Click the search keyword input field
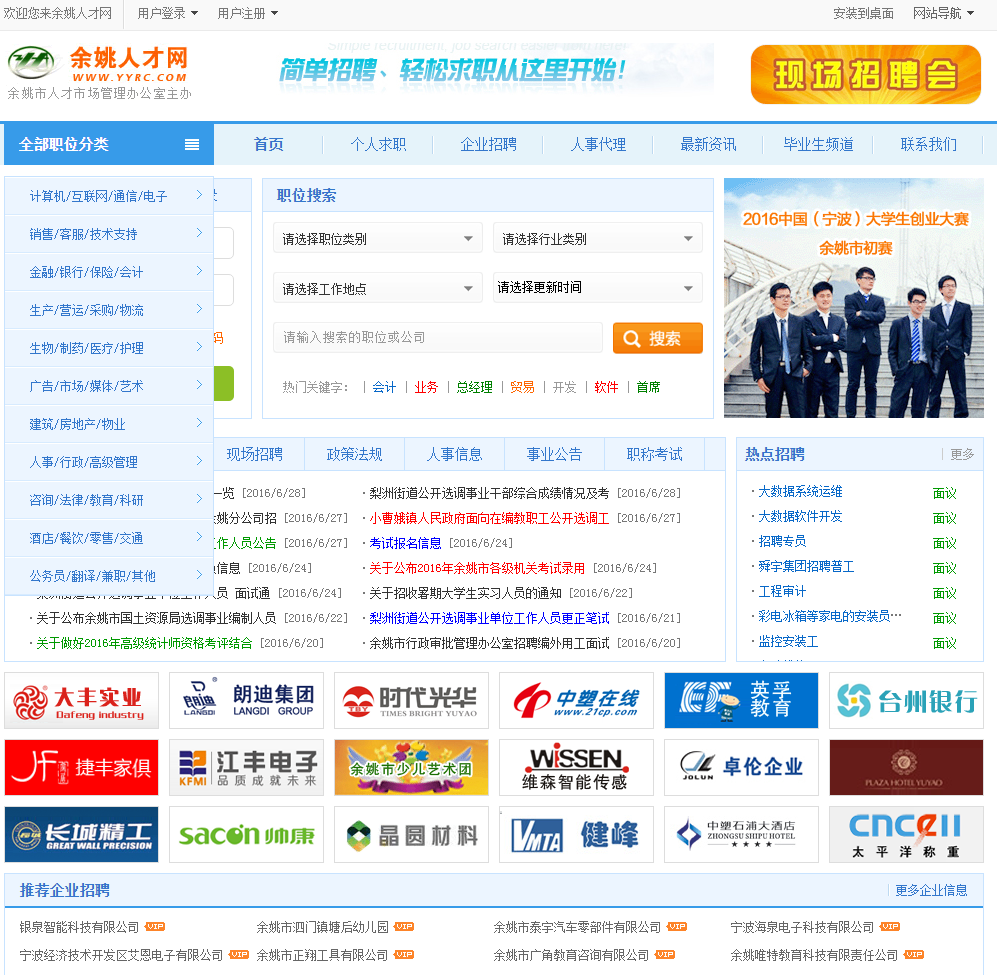Image resolution: width=997 pixels, height=975 pixels. tap(438, 337)
